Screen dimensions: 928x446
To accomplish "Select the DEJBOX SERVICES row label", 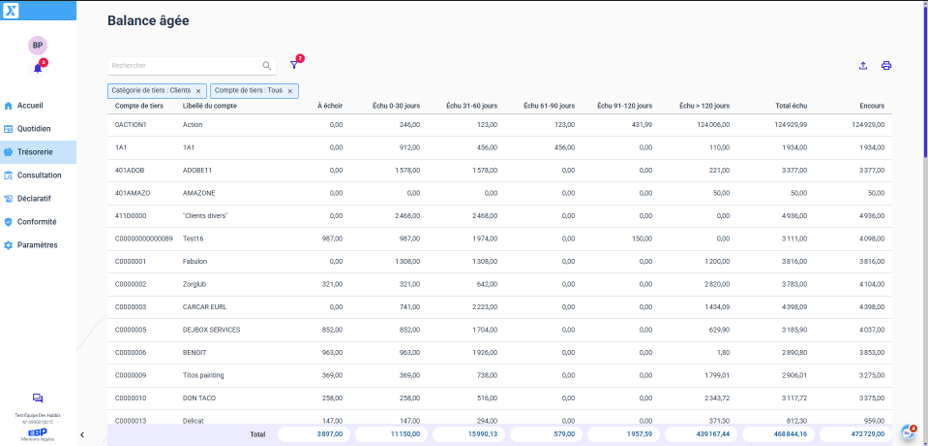I will click(x=211, y=330).
